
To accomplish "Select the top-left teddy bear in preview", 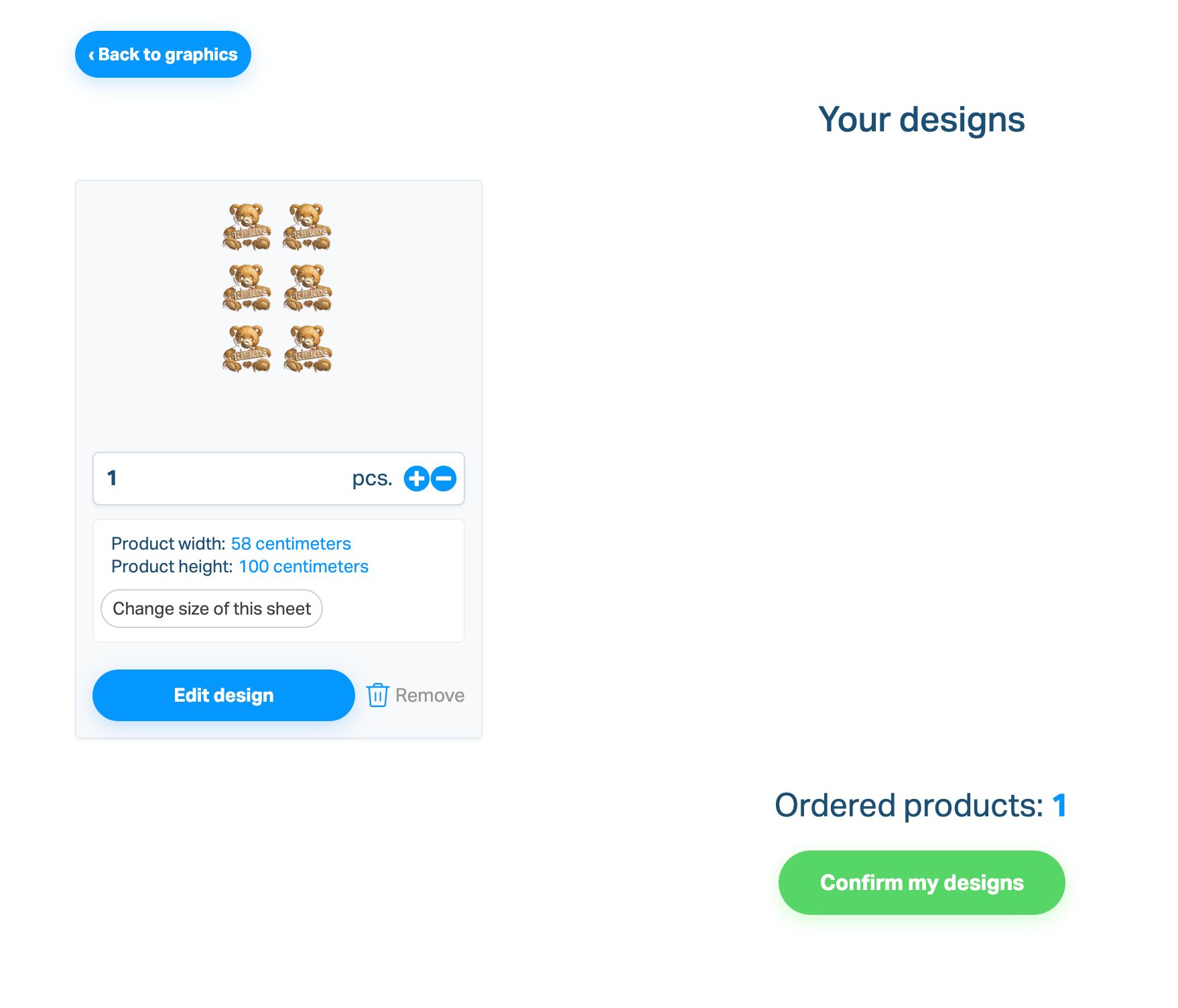I will [247, 227].
